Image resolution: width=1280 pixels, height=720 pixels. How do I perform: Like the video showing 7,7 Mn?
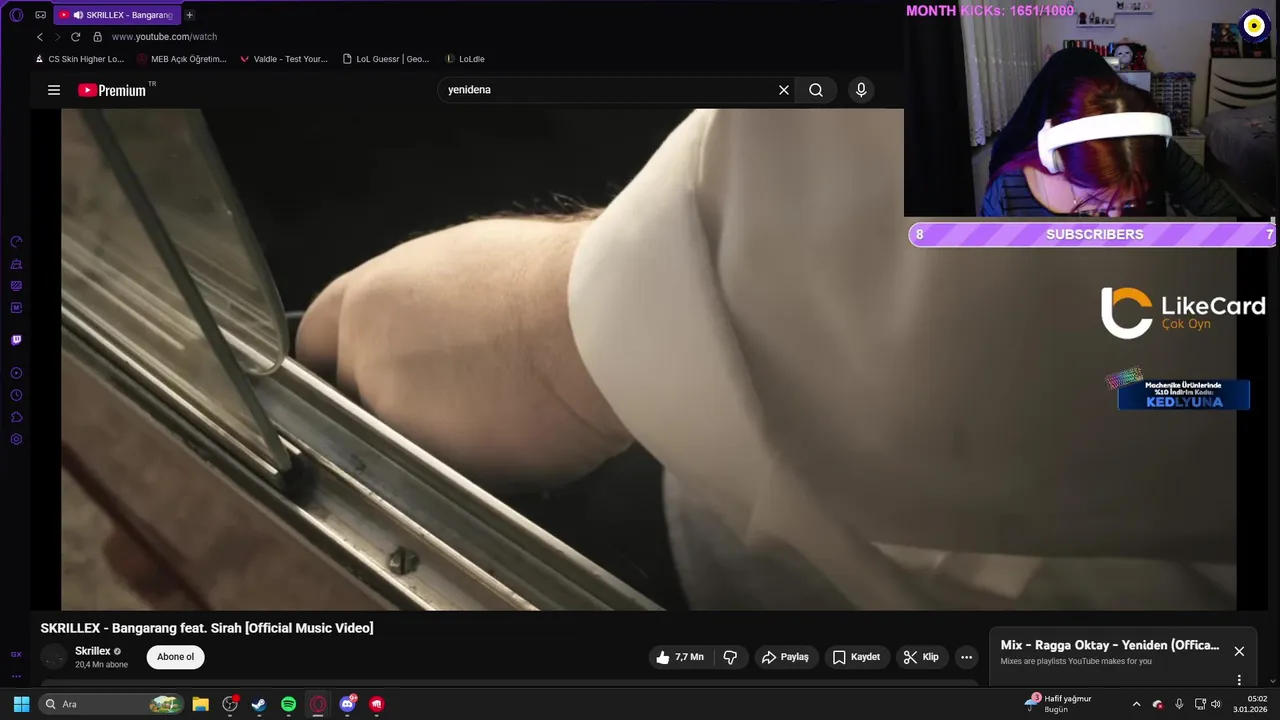coord(680,657)
